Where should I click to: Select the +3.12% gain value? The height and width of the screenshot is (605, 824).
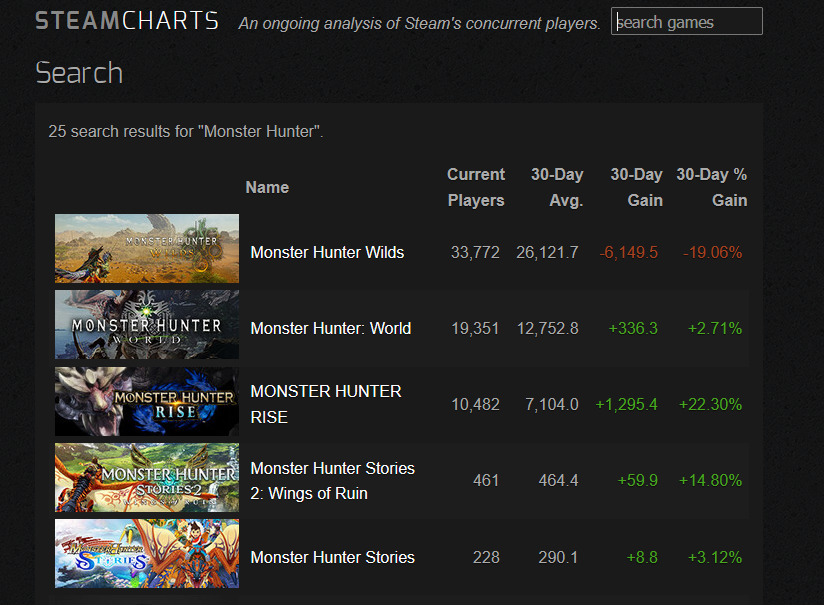point(715,557)
